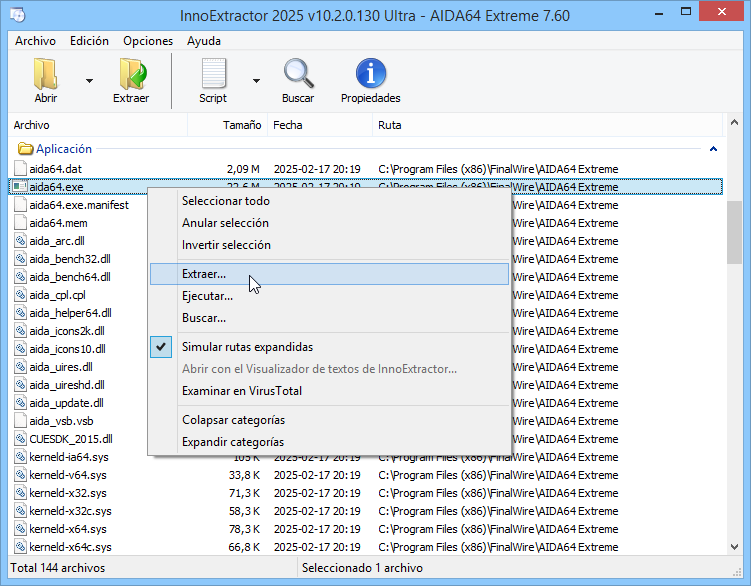Click the aida_cpl.cpl file icon
Image resolution: width=751 pixels, height=586 pixels.
20,295
